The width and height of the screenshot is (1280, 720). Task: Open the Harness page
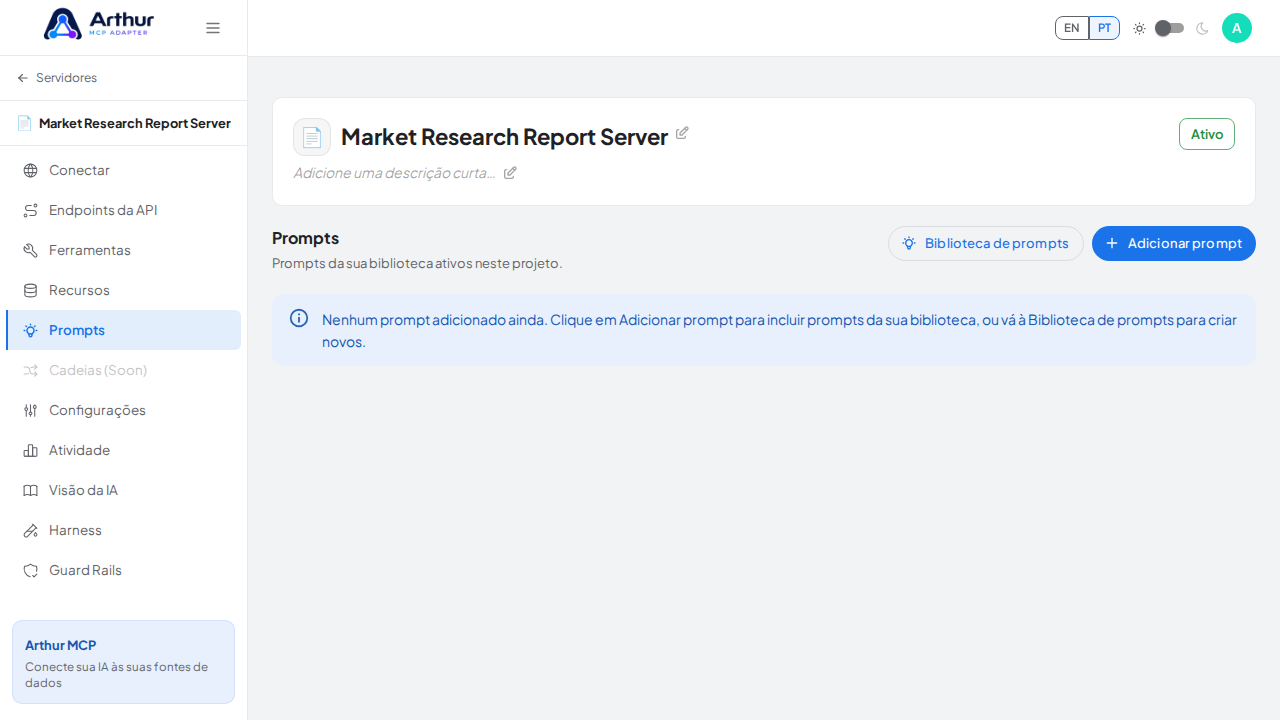pyautogui.click(x=123, y=530)
